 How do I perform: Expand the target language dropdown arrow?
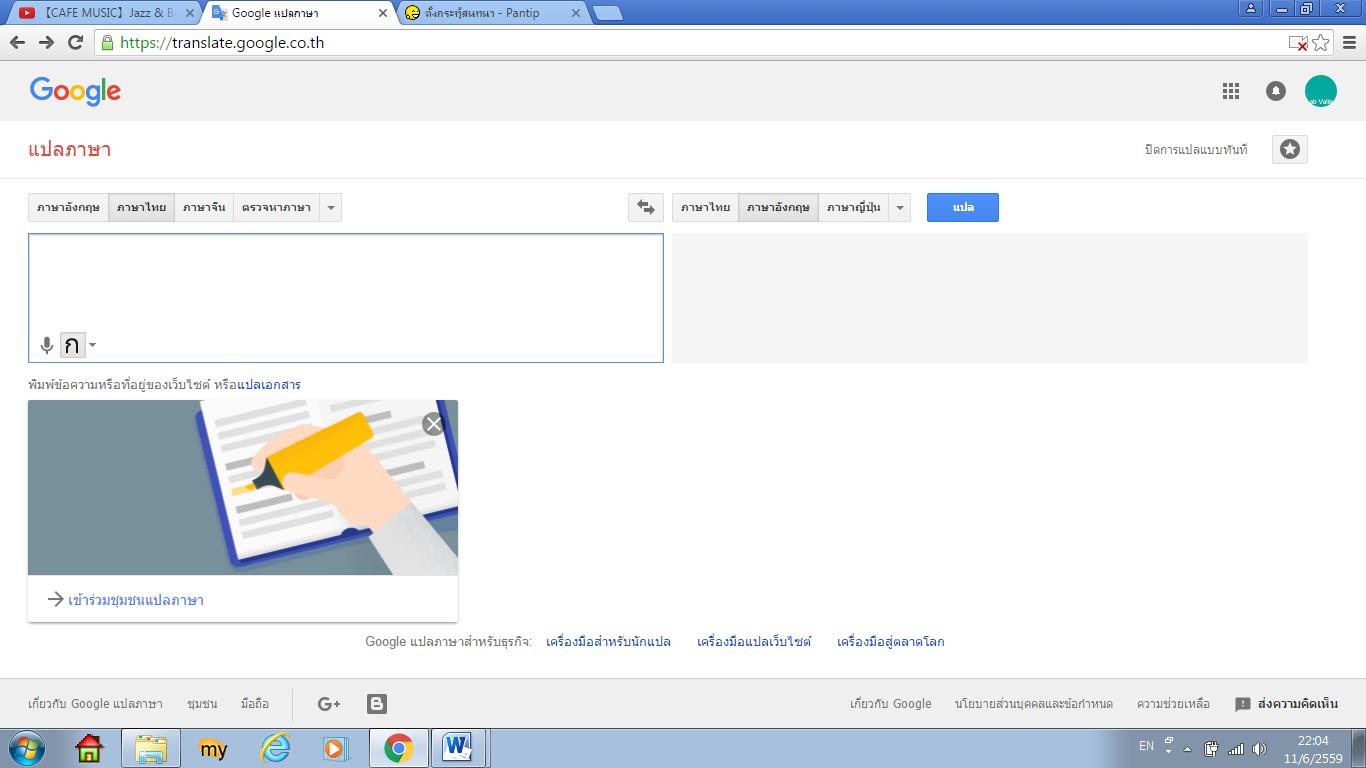900,208
